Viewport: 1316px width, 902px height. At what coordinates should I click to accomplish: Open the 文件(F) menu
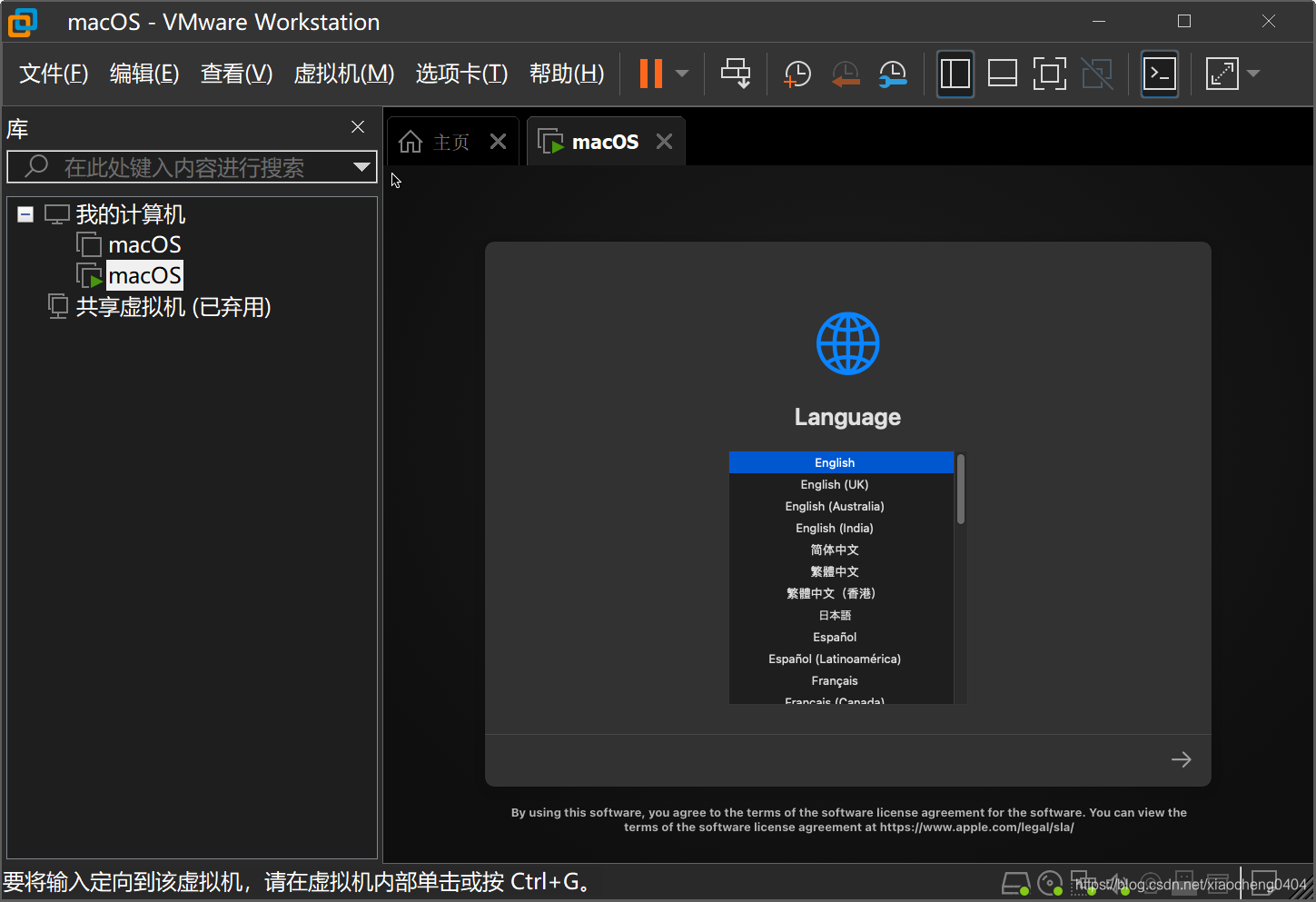pos(54,74)
